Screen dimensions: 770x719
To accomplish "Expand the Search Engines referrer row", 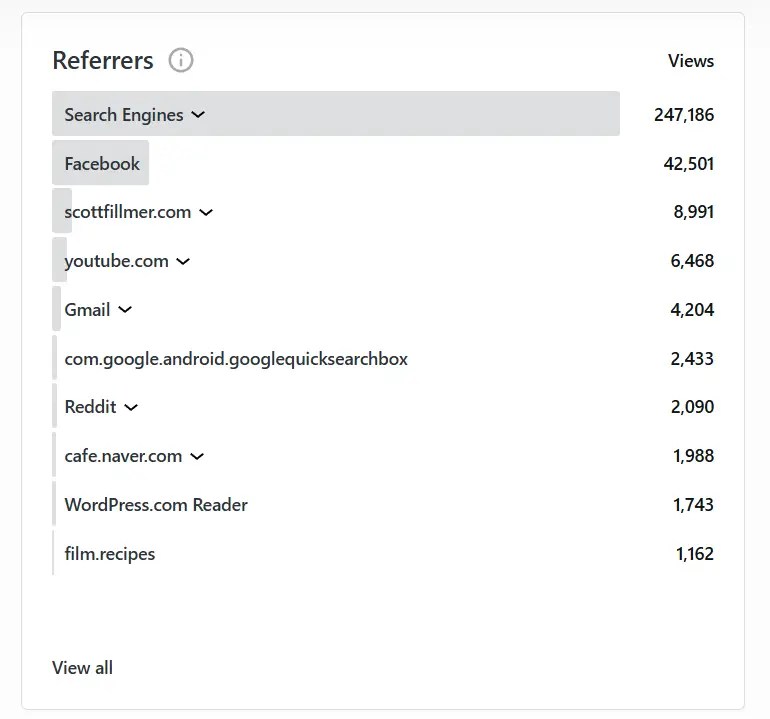I will pyautogui.click(x=198, y=114).
